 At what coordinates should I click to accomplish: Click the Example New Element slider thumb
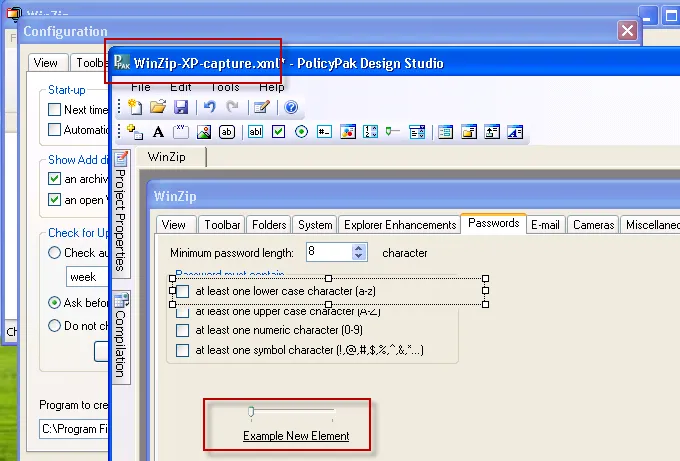(x=251, y=412)
